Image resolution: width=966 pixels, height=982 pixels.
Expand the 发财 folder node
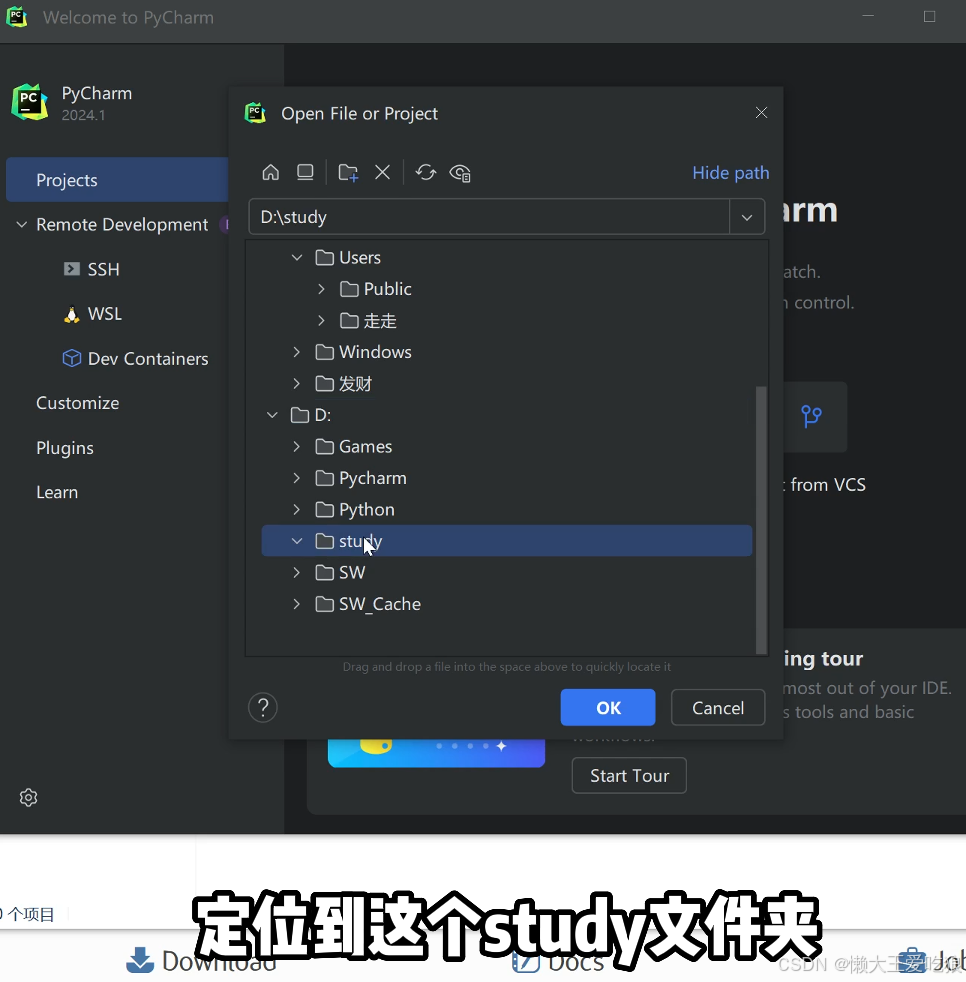click(297, 383)
